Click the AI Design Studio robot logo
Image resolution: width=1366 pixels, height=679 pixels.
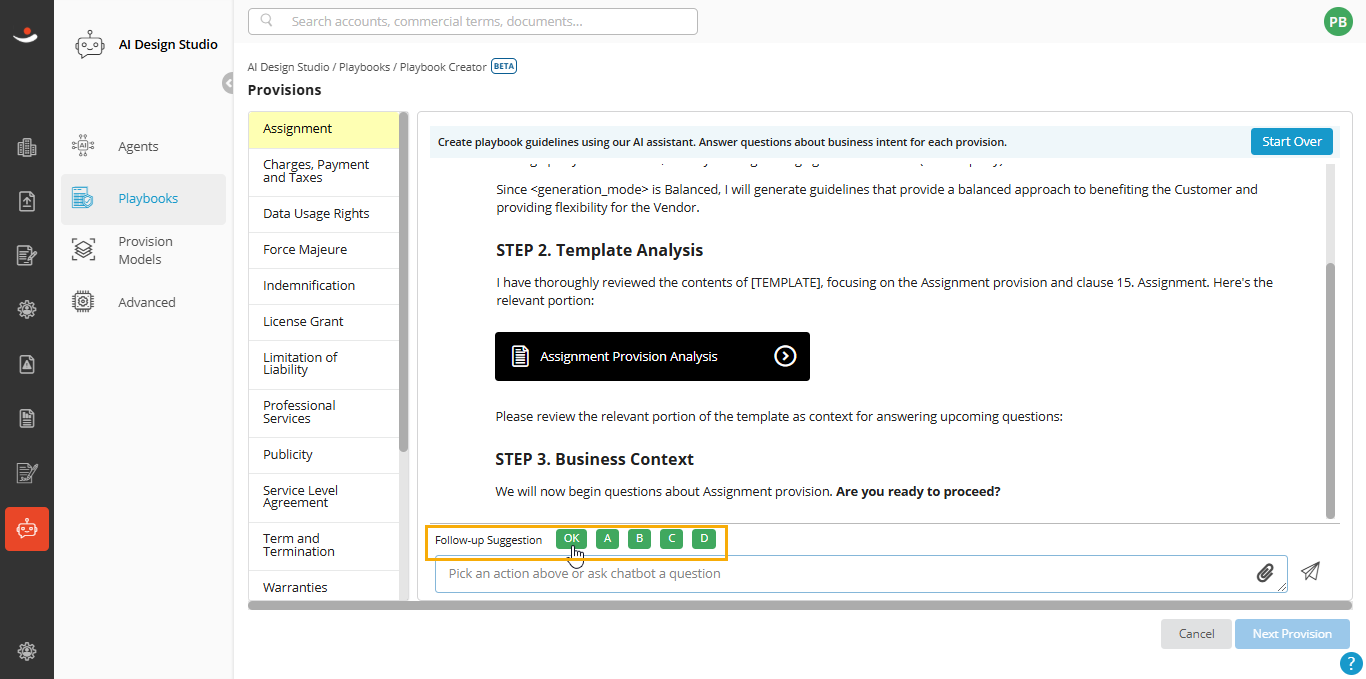click(90, 45)
